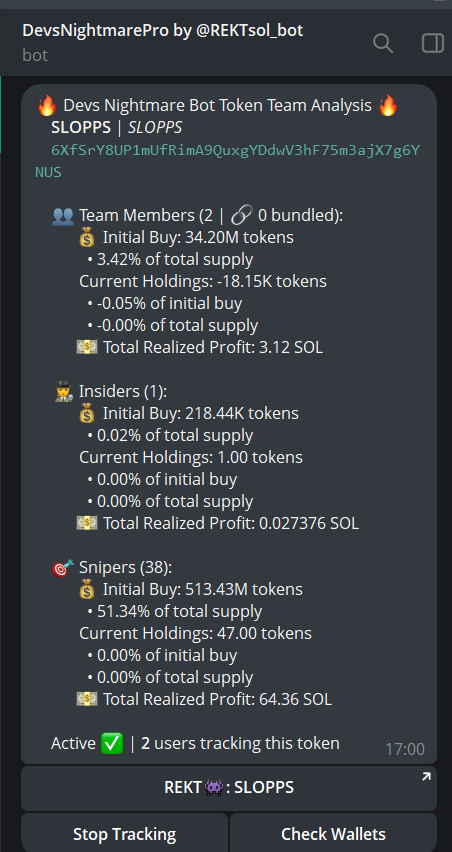The image size is (452, 852).
Task: Click the green Active checkmark emoji
Action: [112, 743]
